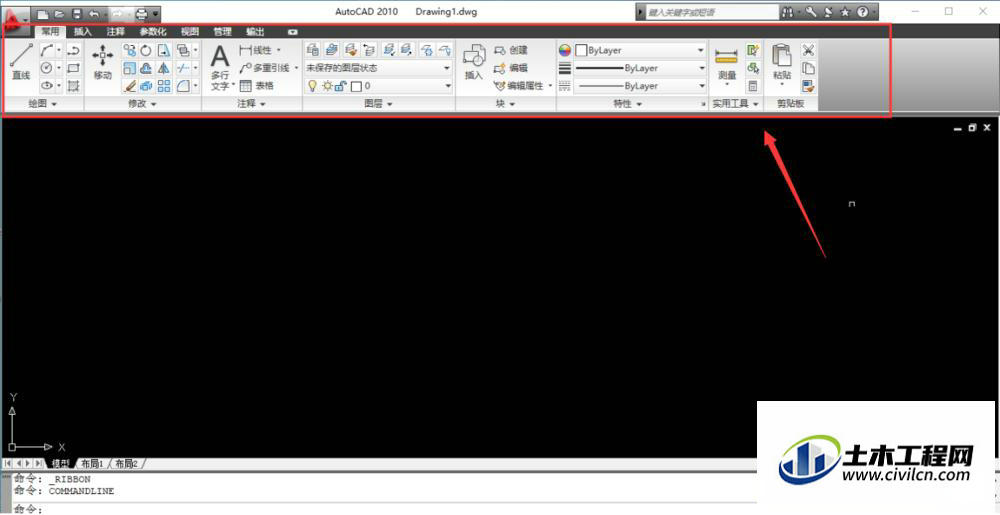Click the Cut scissors icon

808,50
